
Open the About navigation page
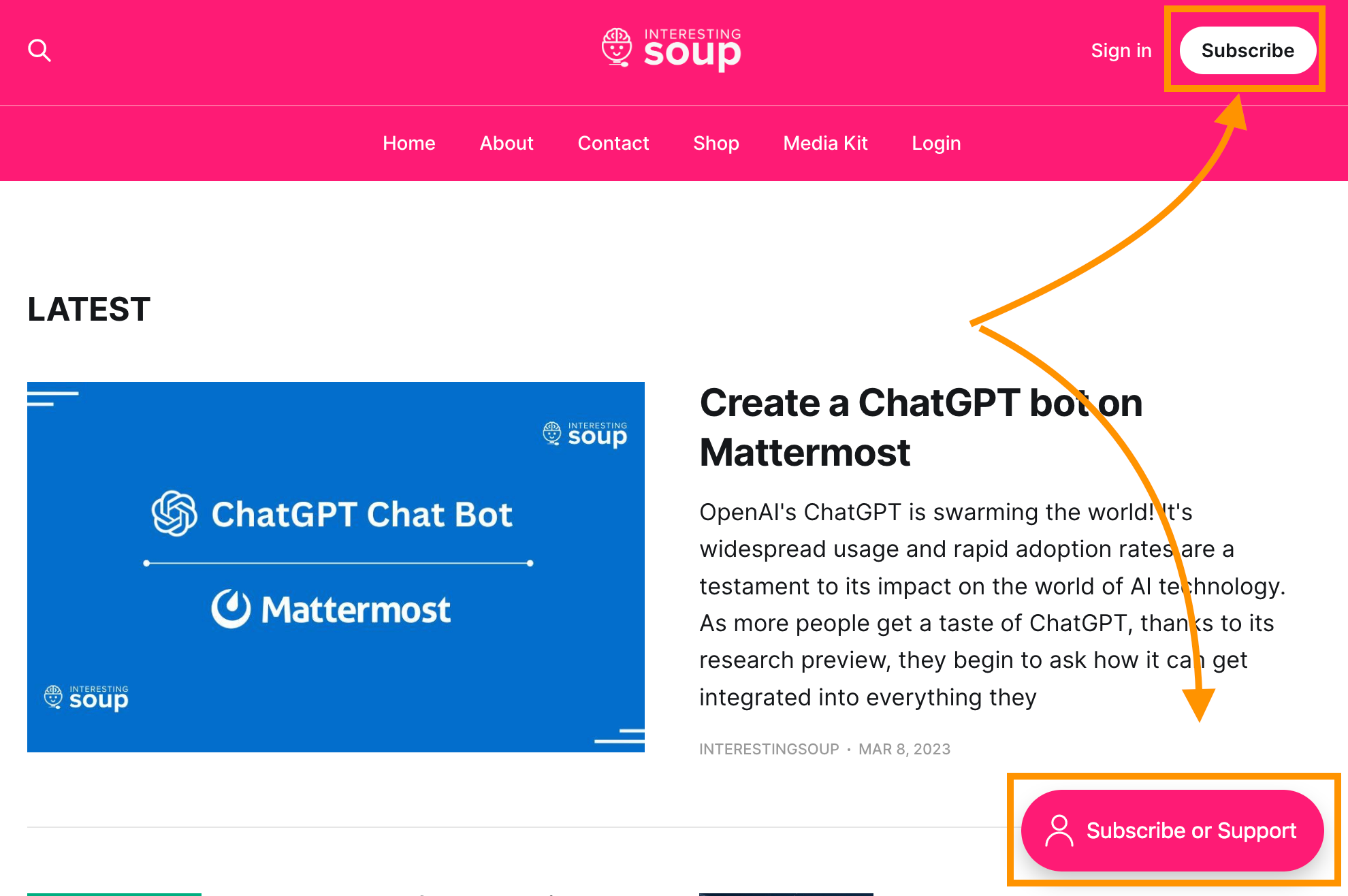[506, 143]
